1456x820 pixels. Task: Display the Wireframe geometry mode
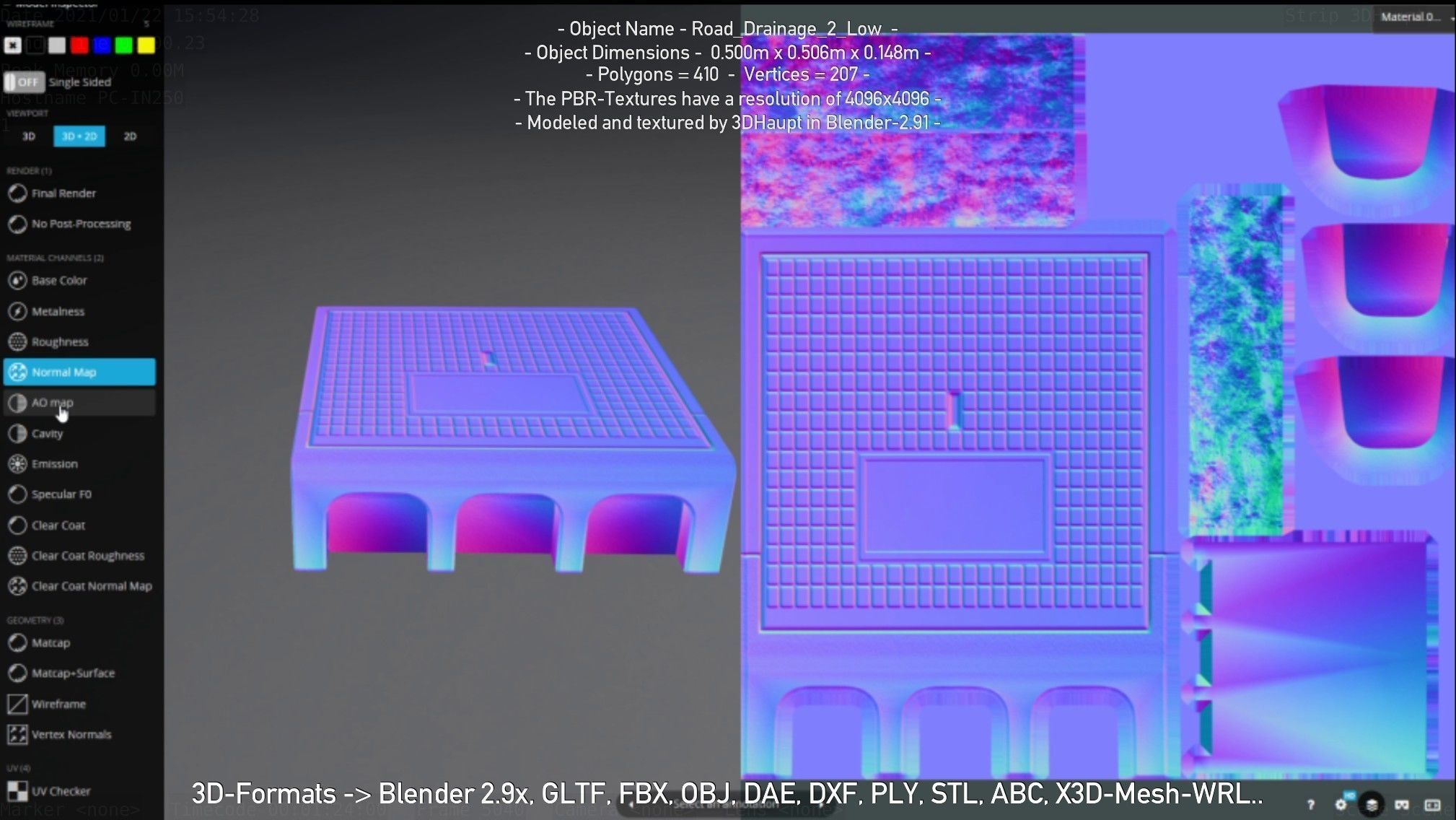coord(58,704)
